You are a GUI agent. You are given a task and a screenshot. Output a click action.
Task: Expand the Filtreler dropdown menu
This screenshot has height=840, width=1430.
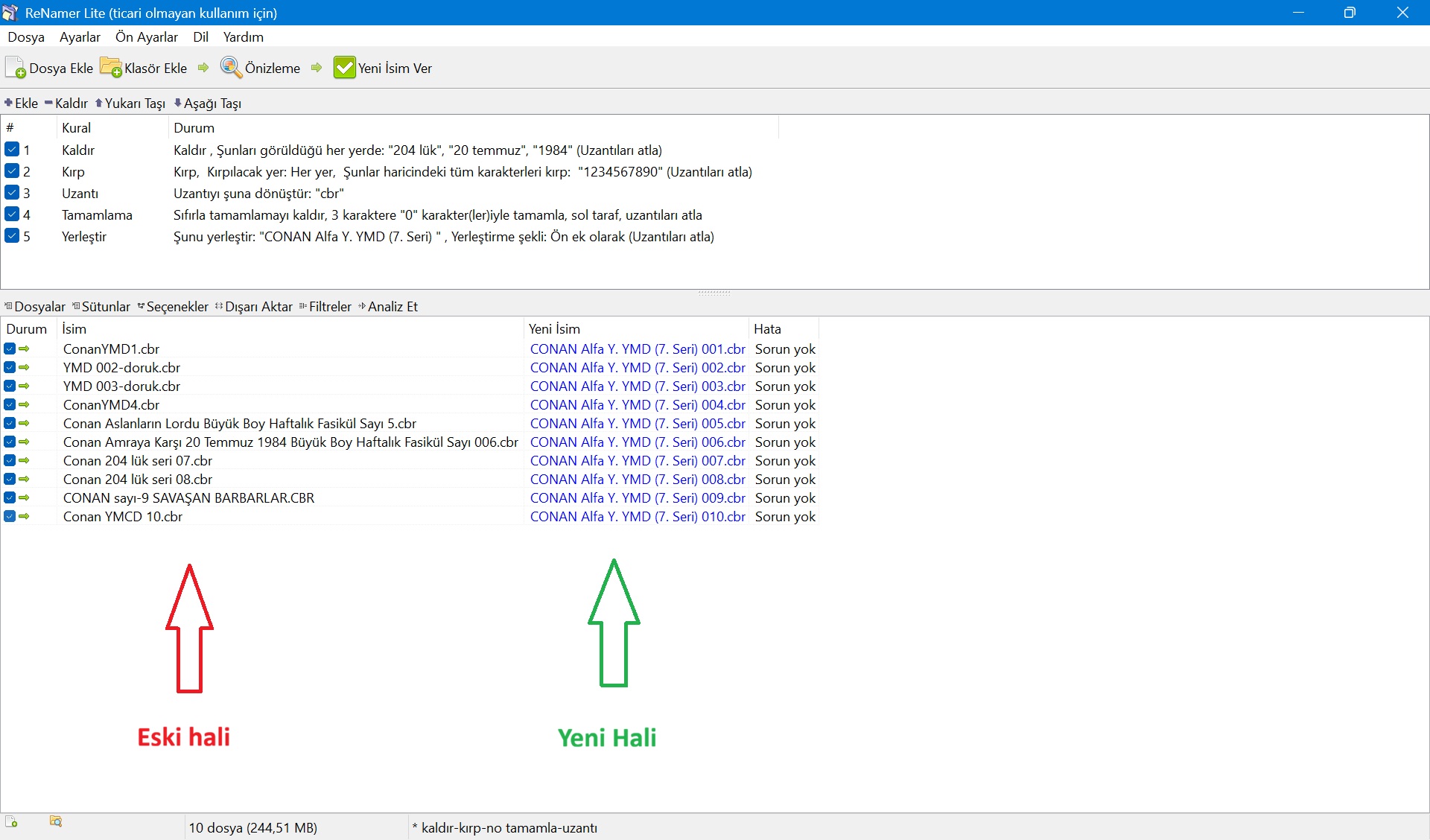tap(325, 307)
